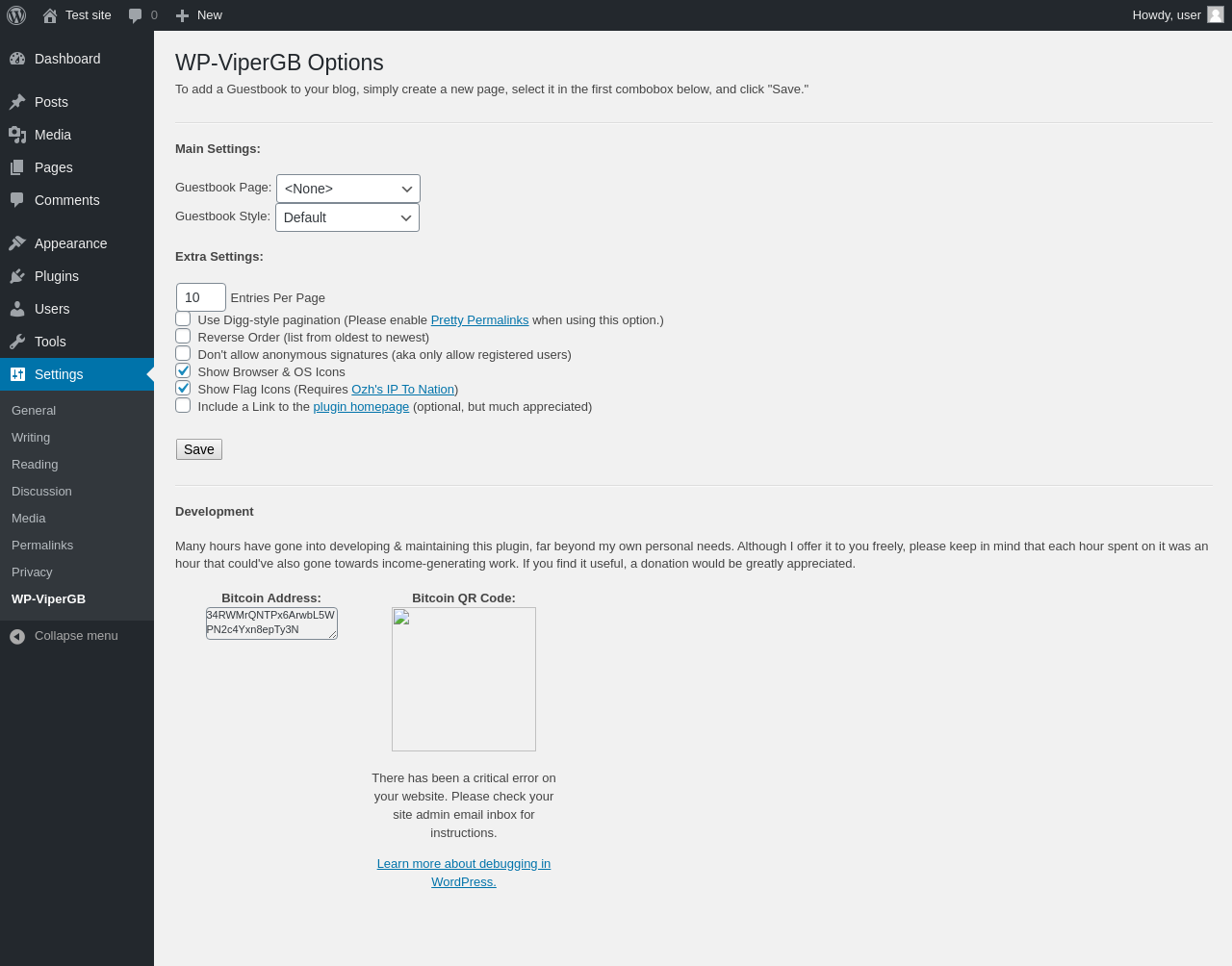Image resolution: width=1232 pixels, height=966 pixels.
Task: Open Writing settings submenu
Action: pyautogui.click(x=31, y=437)
